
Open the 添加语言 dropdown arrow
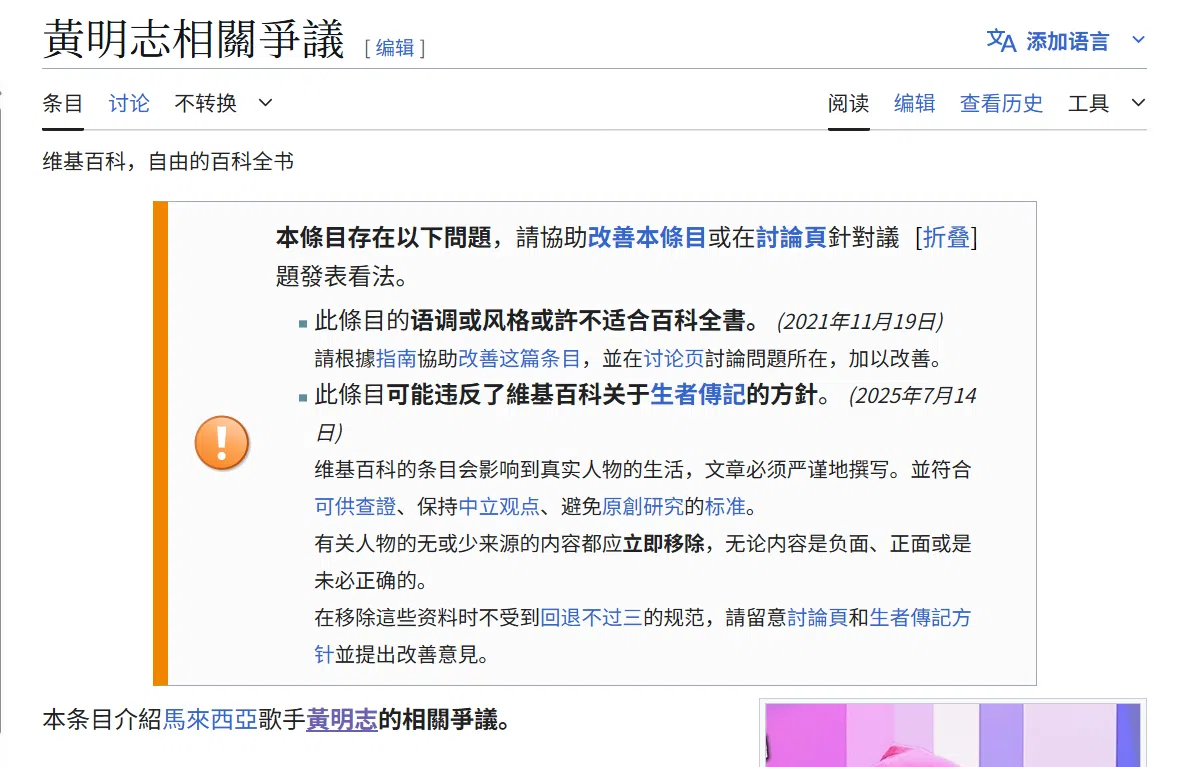tap(1138, 41)
